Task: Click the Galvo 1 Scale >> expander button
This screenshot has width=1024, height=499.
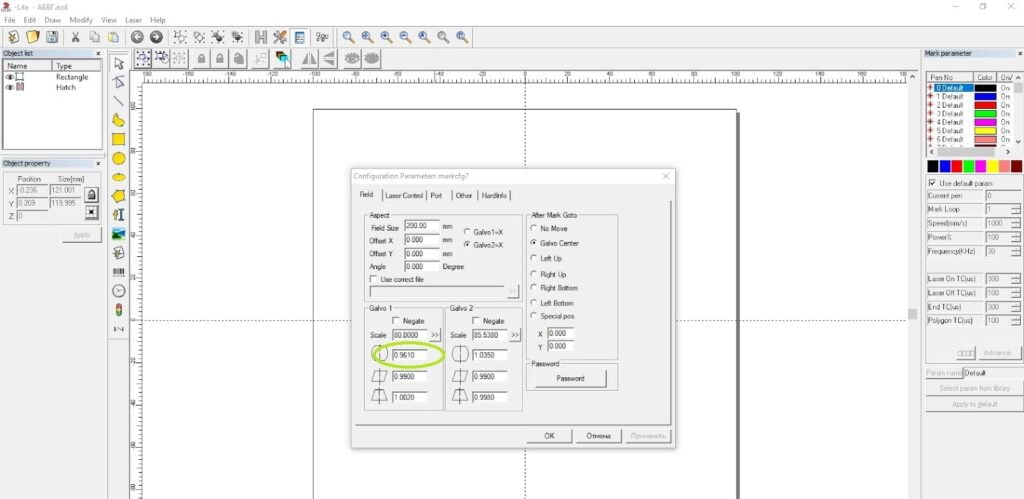Action: (435, 334)
